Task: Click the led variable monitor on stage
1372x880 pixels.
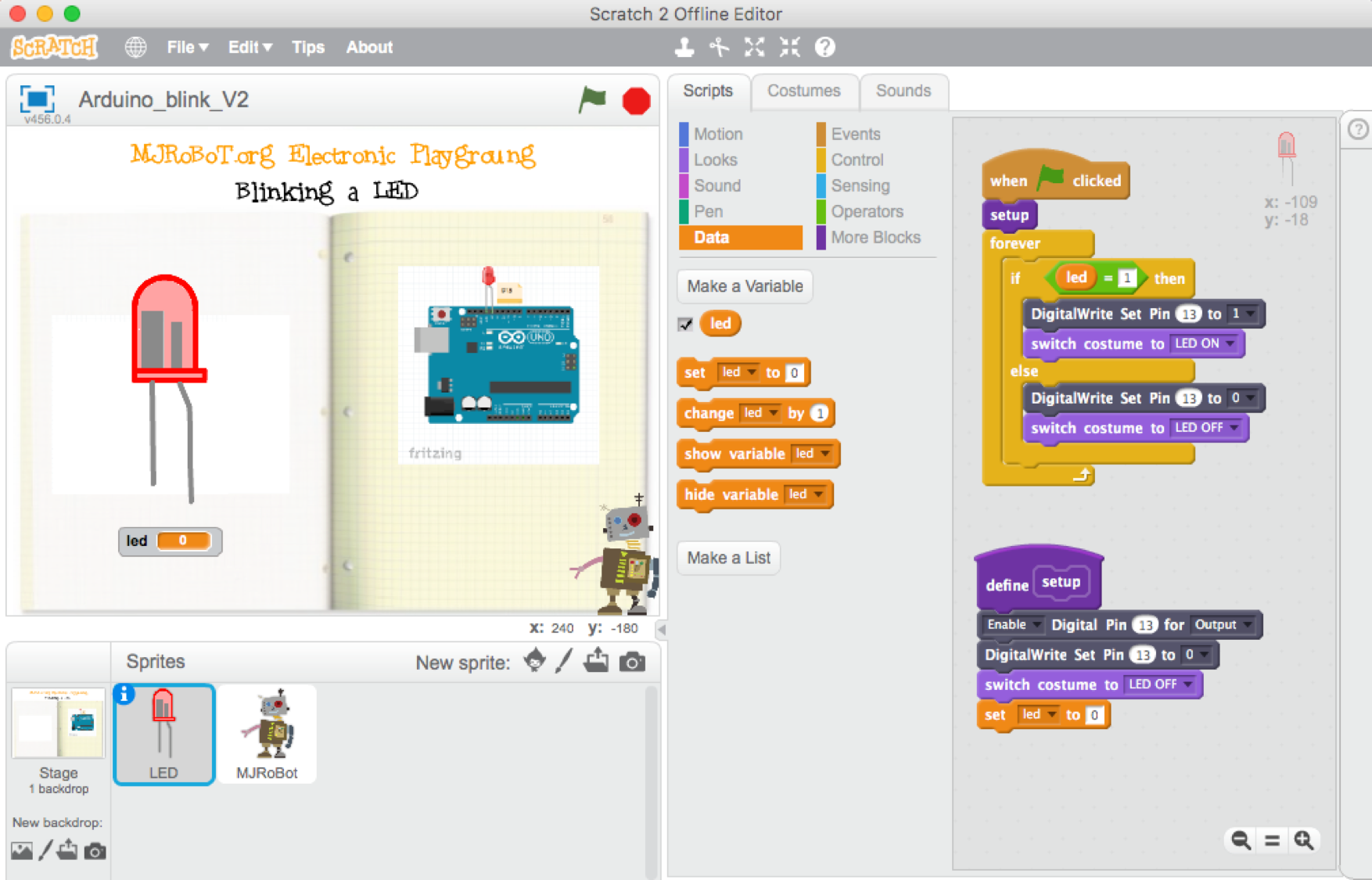Action: pos(170,541)
